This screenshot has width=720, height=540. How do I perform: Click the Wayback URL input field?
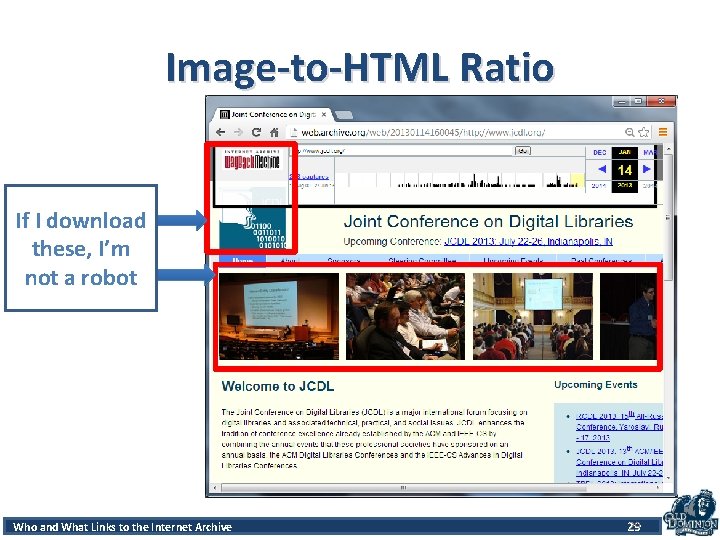click(x=402, y=151)
